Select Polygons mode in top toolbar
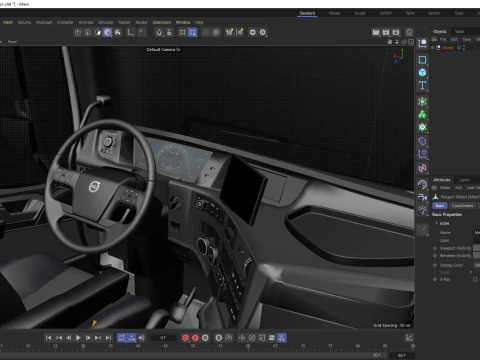This screenshot has height=360, width=480. (x=98, y=32)
